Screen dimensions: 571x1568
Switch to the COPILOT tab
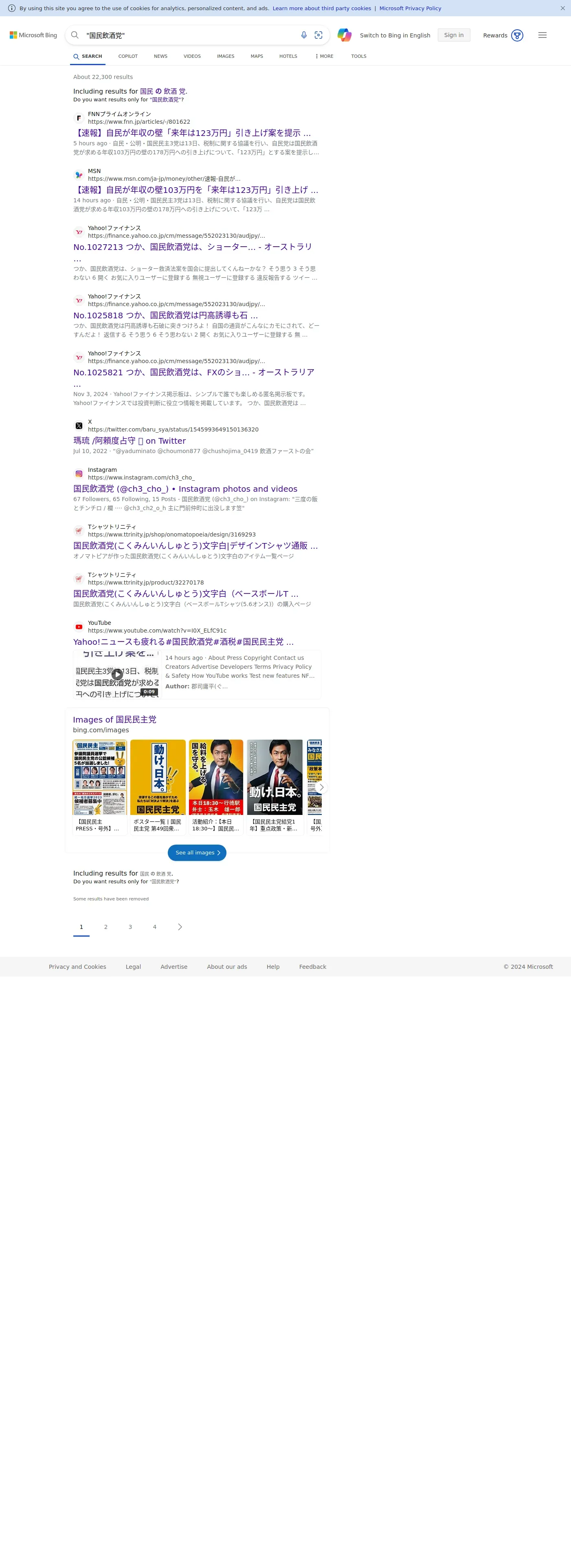[x=128, y=56]
